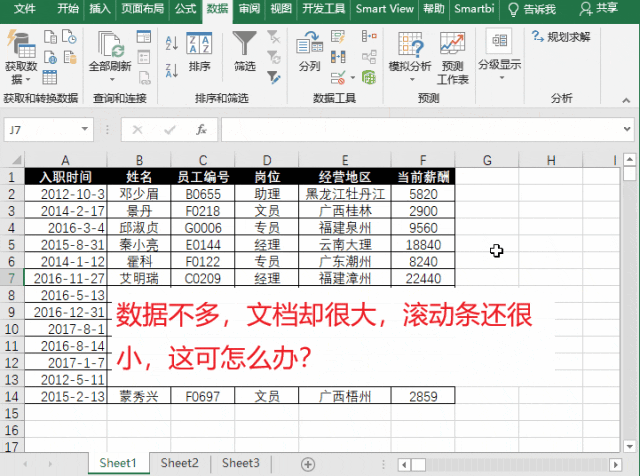Open Queries & Connections pane icon
Screen dimensions: 640x476
pos(144,37)
